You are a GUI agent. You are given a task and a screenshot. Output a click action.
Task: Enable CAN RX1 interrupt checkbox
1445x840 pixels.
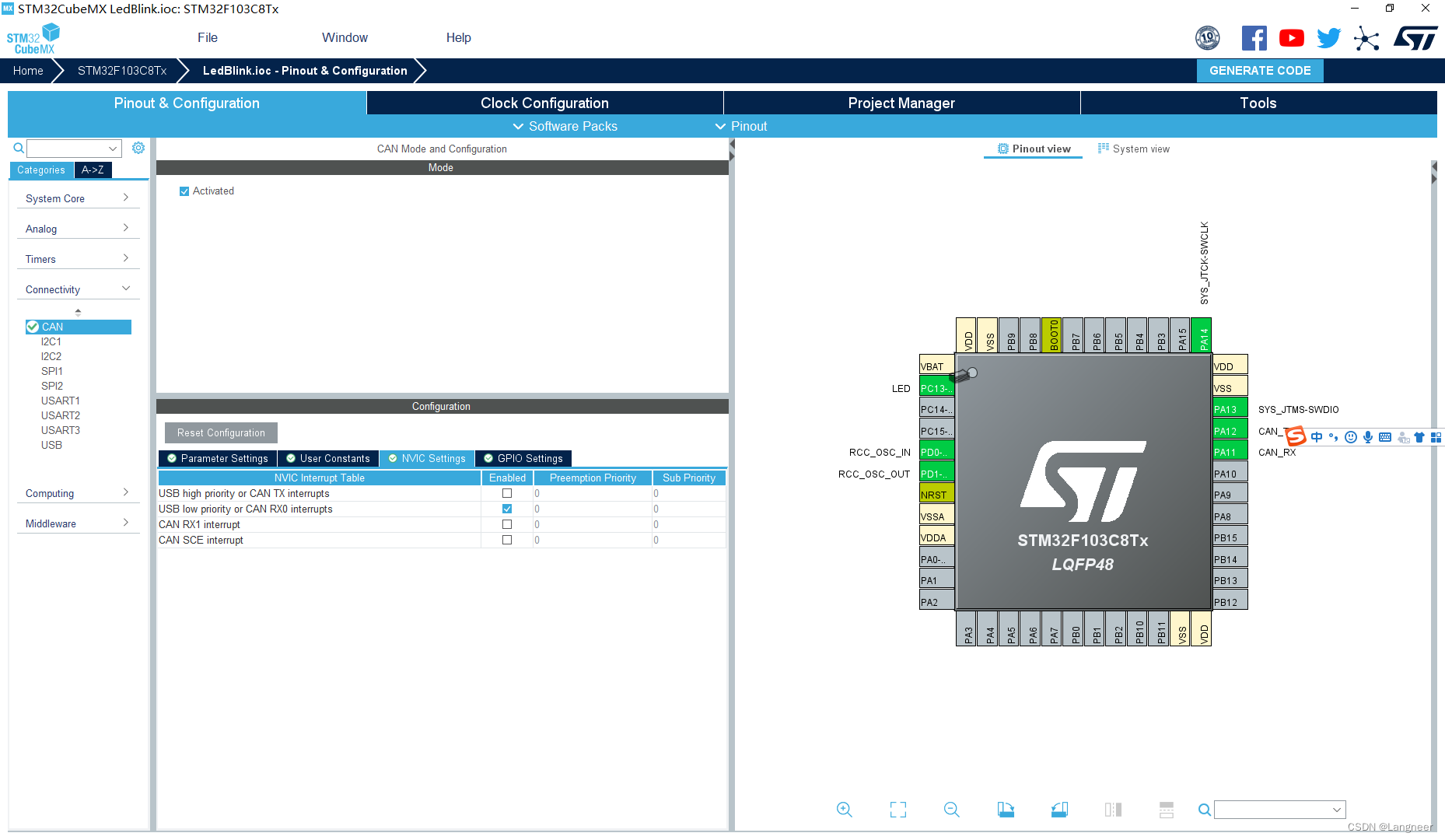(507, 524)
